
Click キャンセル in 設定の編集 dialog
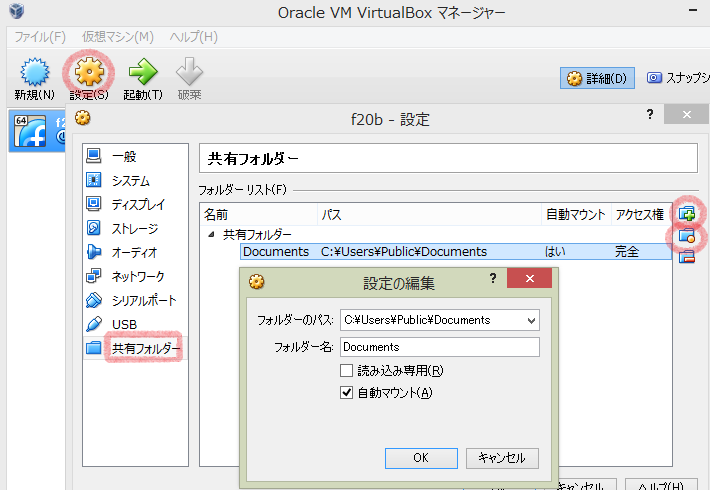pyautogui.click(x=502, y=458)
